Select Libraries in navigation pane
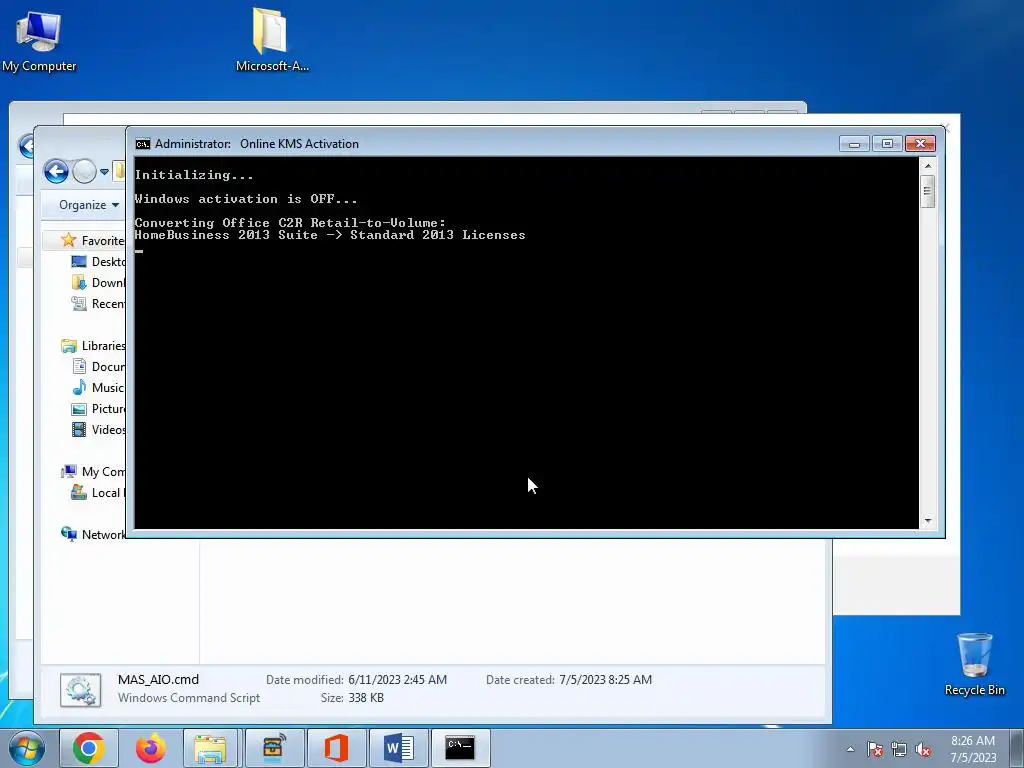Viewport: 1024px width, 768px height. pos(93,345)
